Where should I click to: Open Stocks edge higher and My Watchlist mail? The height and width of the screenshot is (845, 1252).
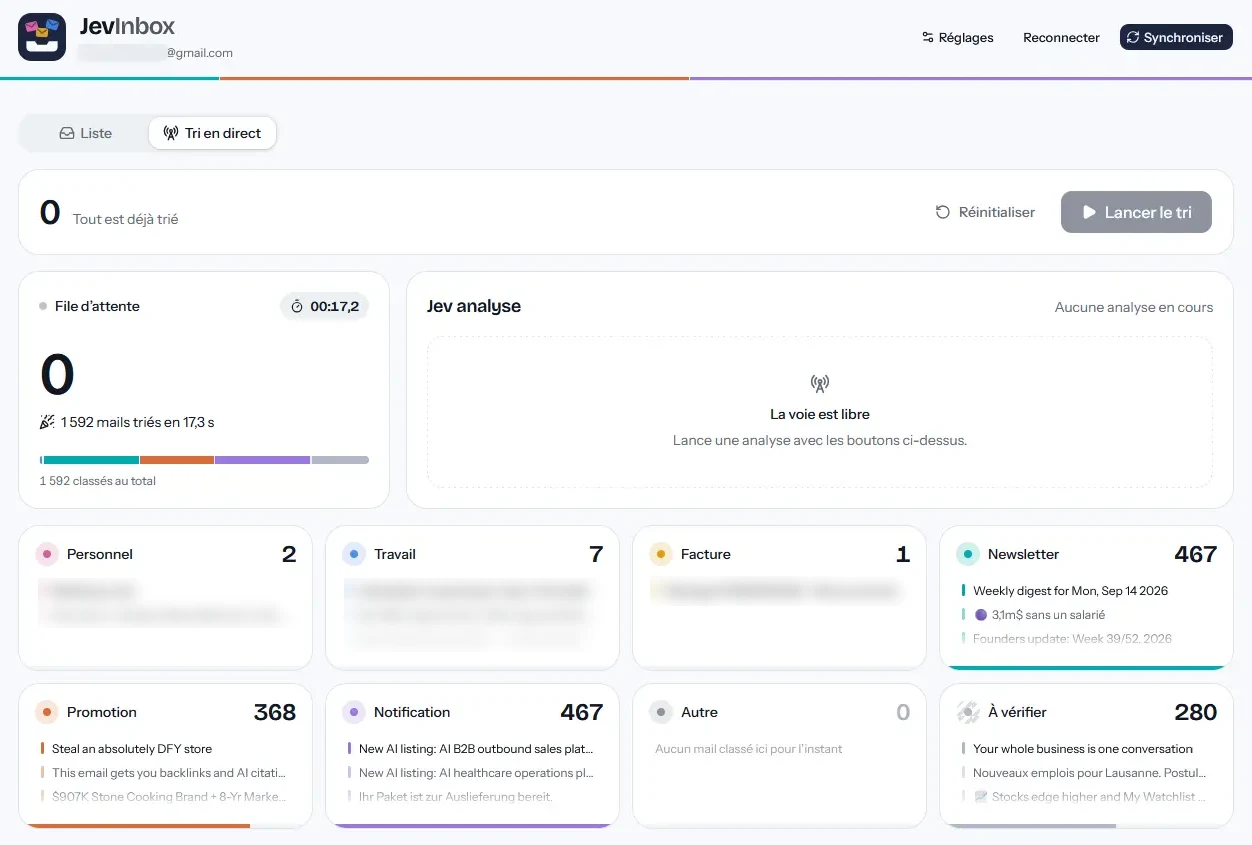pos(1089,797)
